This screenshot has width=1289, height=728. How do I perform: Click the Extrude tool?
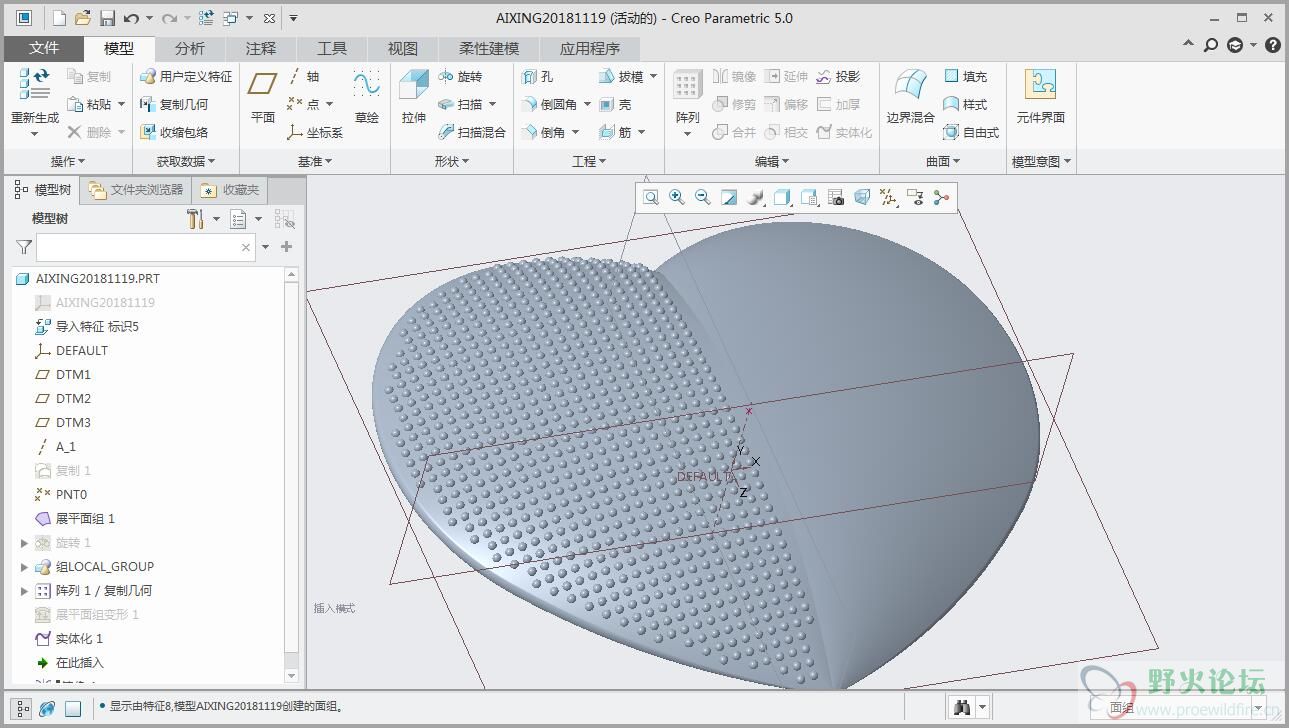click(x=414, y=98)
